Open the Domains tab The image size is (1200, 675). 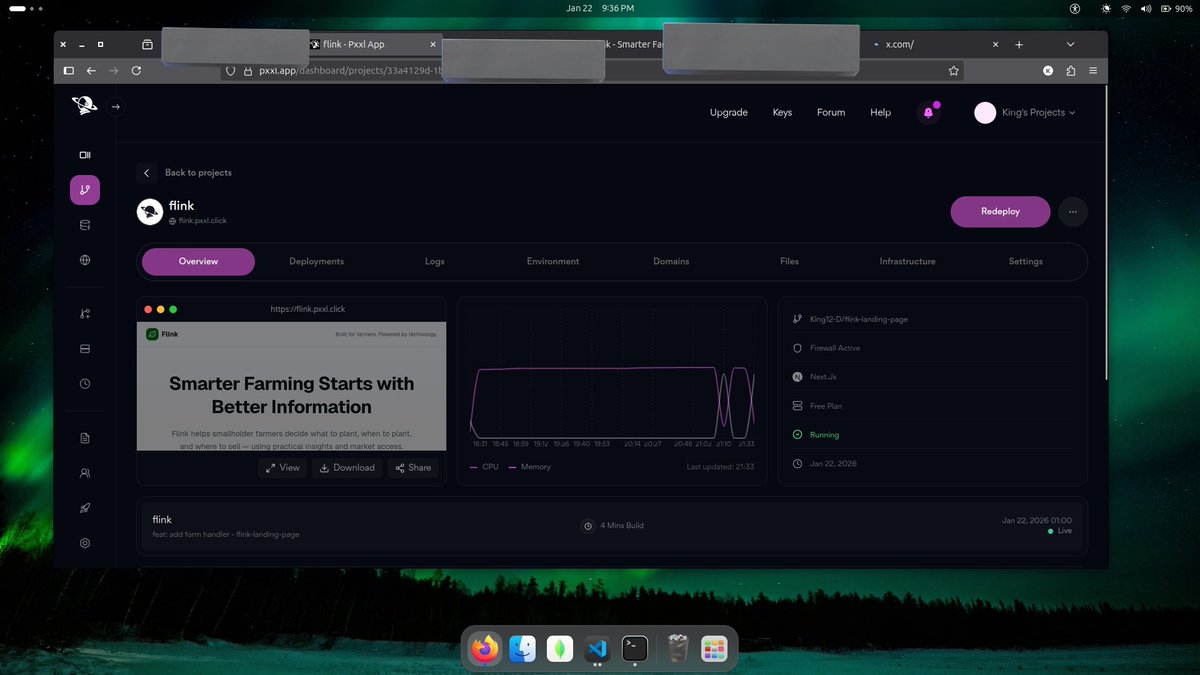pyautogui.click(x=671, y=262)
